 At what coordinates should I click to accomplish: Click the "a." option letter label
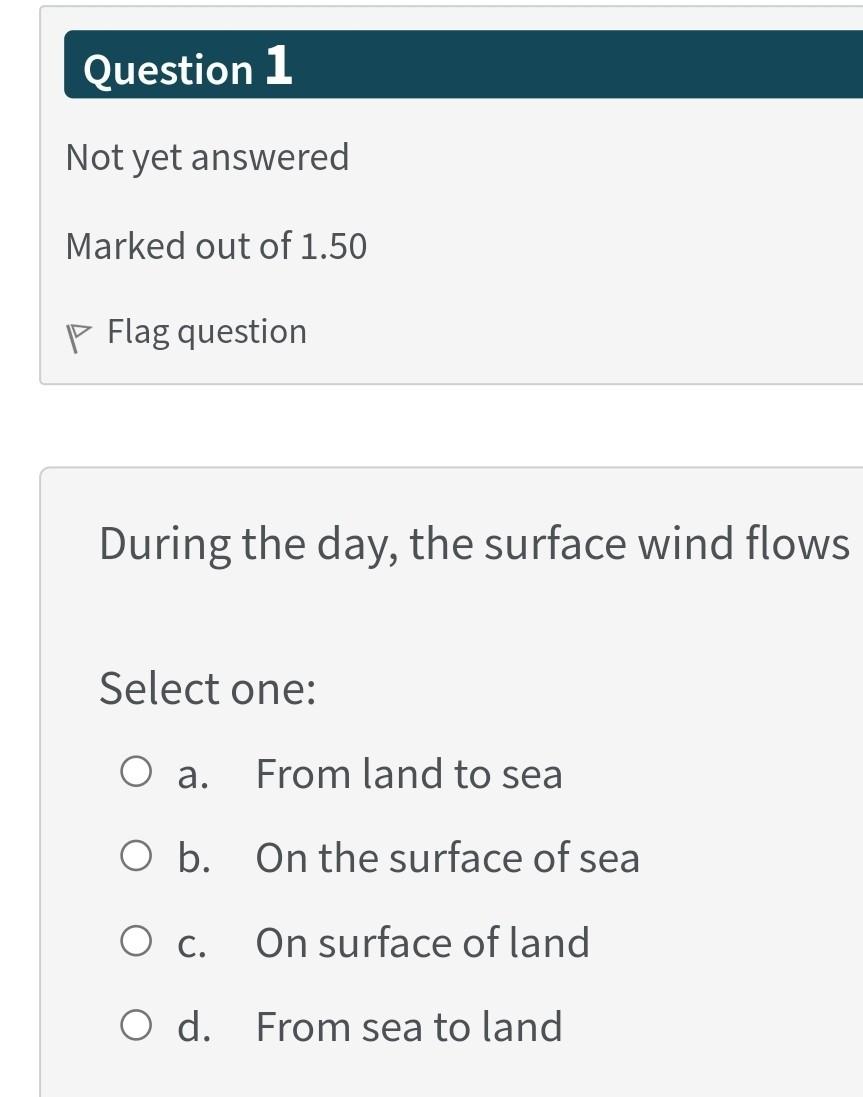(193, 775)
